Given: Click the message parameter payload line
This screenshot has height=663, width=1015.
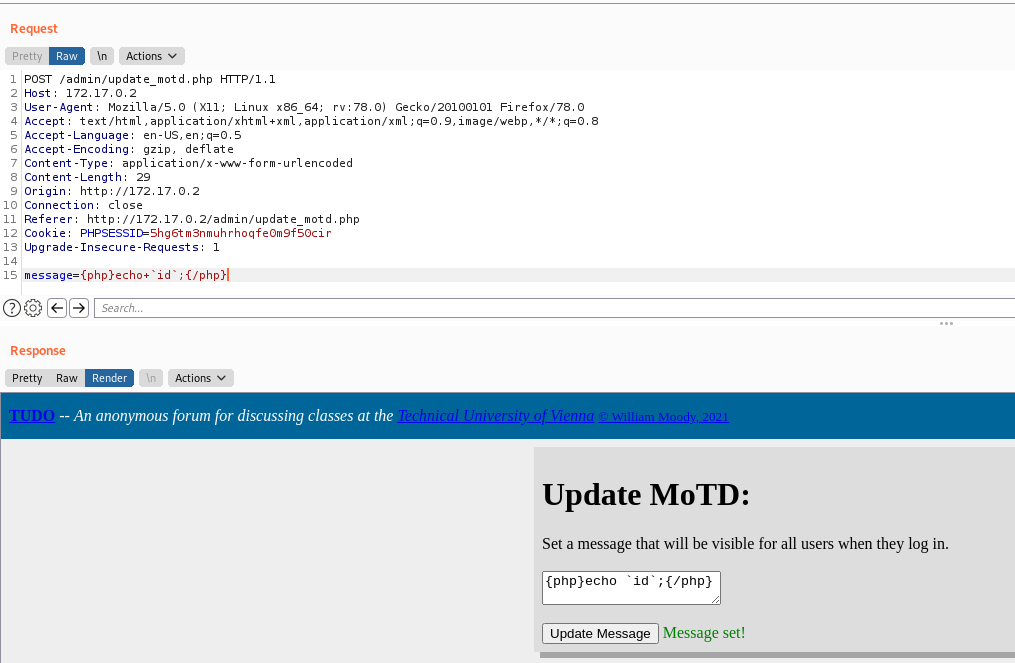Looking at the screenshot, I should (126, 275).
